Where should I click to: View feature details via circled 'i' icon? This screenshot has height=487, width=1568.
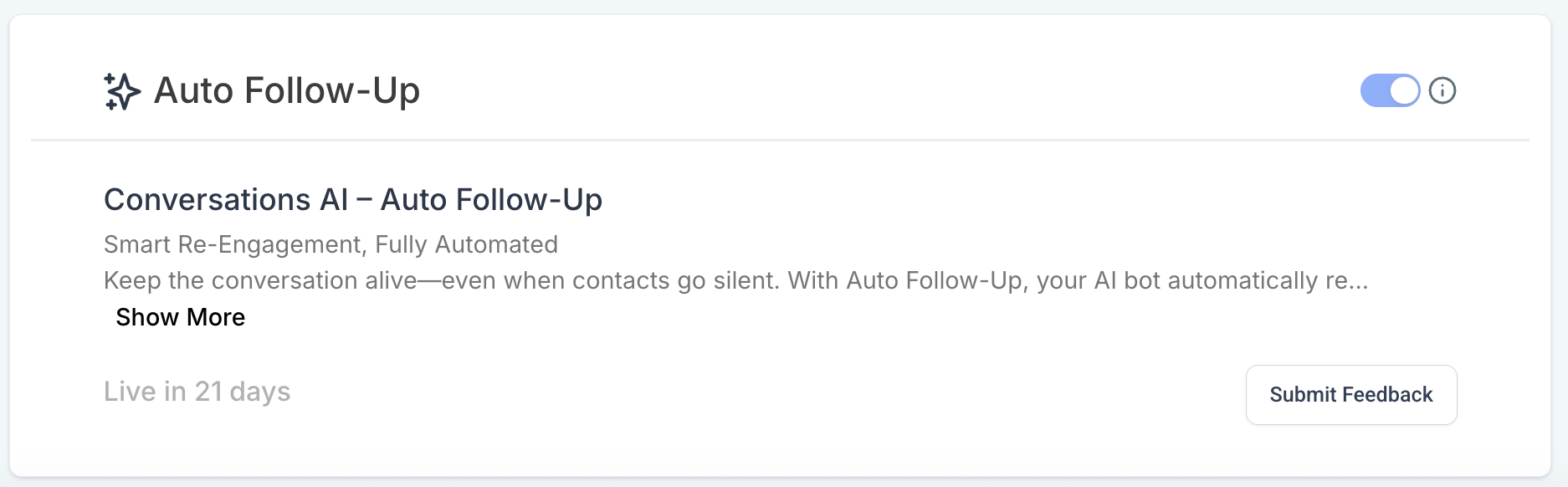click(x=1442, y=90)
